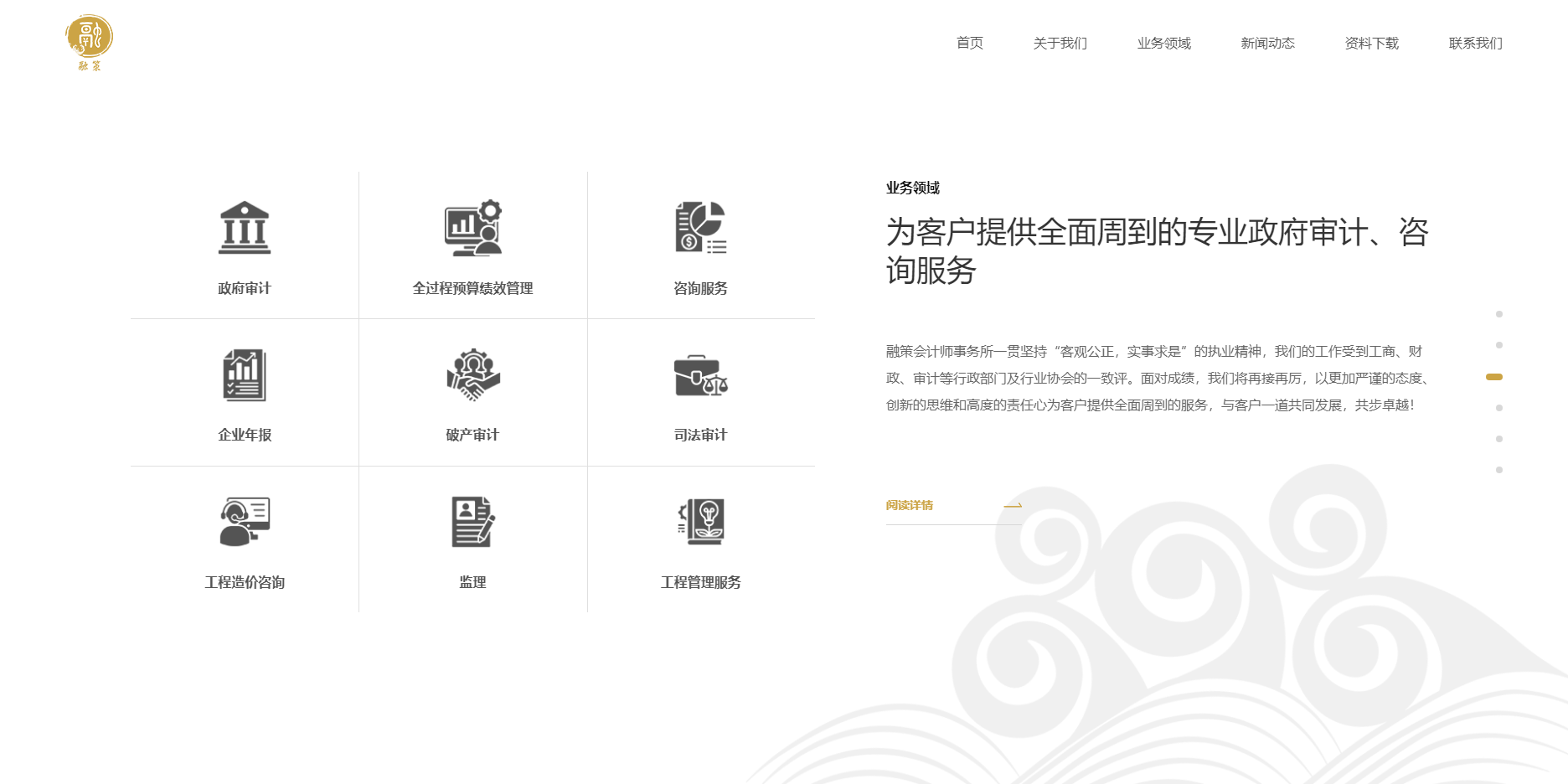Open 业务领域 in the navigation
Viewport: 1568px width, 784px height.
[x=1164, y=43]
